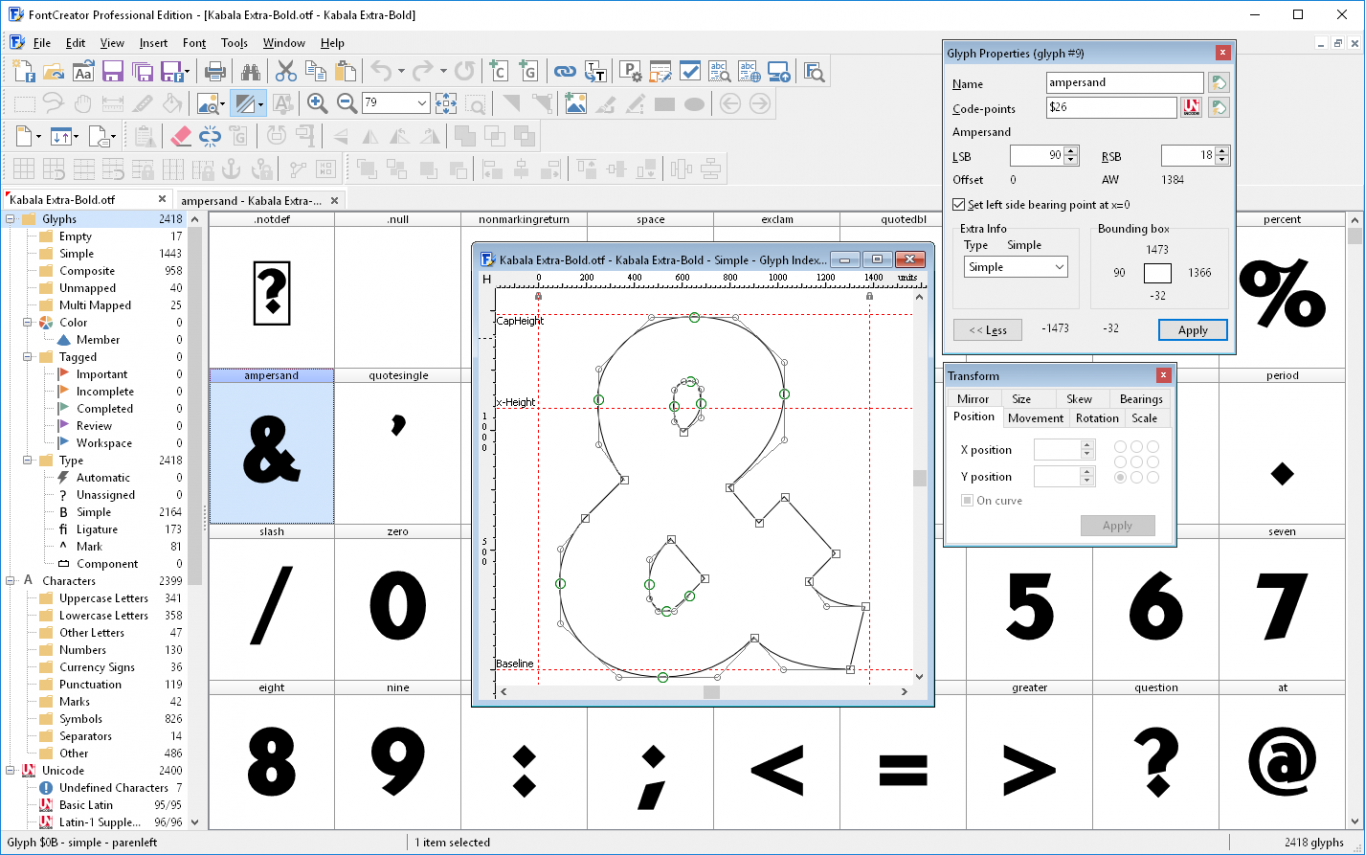Click the Find binoculars icon
The width and height of the screenshot is (1366, 855).
pos(251,70)
